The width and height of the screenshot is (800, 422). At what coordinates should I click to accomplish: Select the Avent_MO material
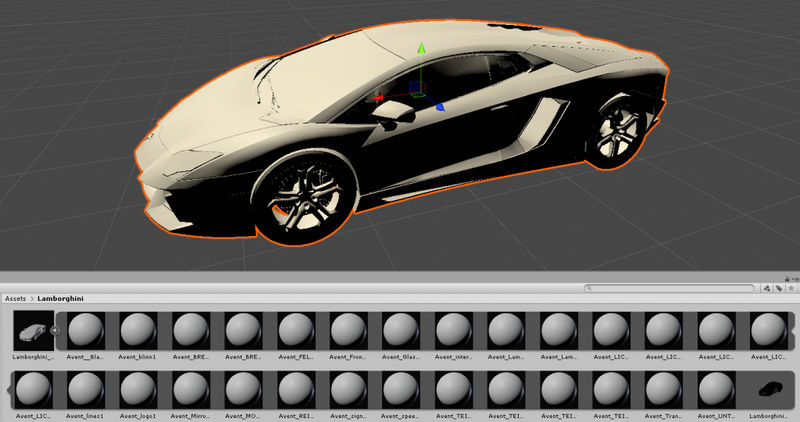click(243, 390)
